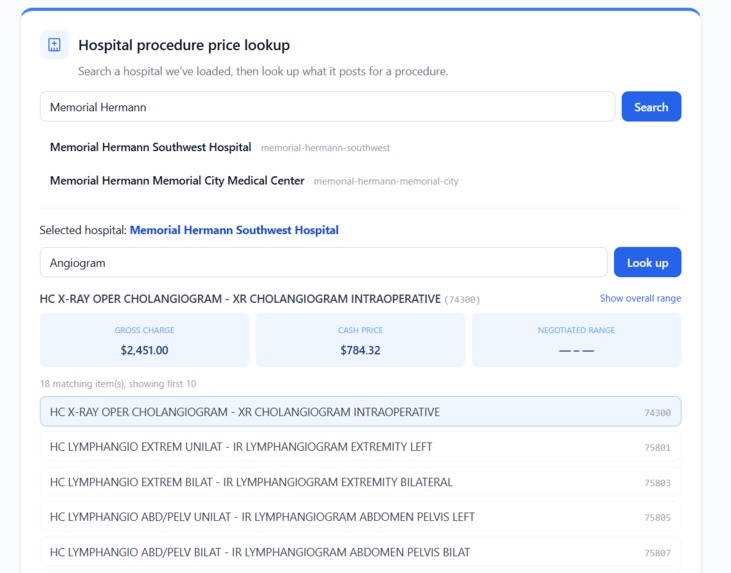
Task: Click the 'Hospital procedure price lookup' title
Action: [184, 45]
